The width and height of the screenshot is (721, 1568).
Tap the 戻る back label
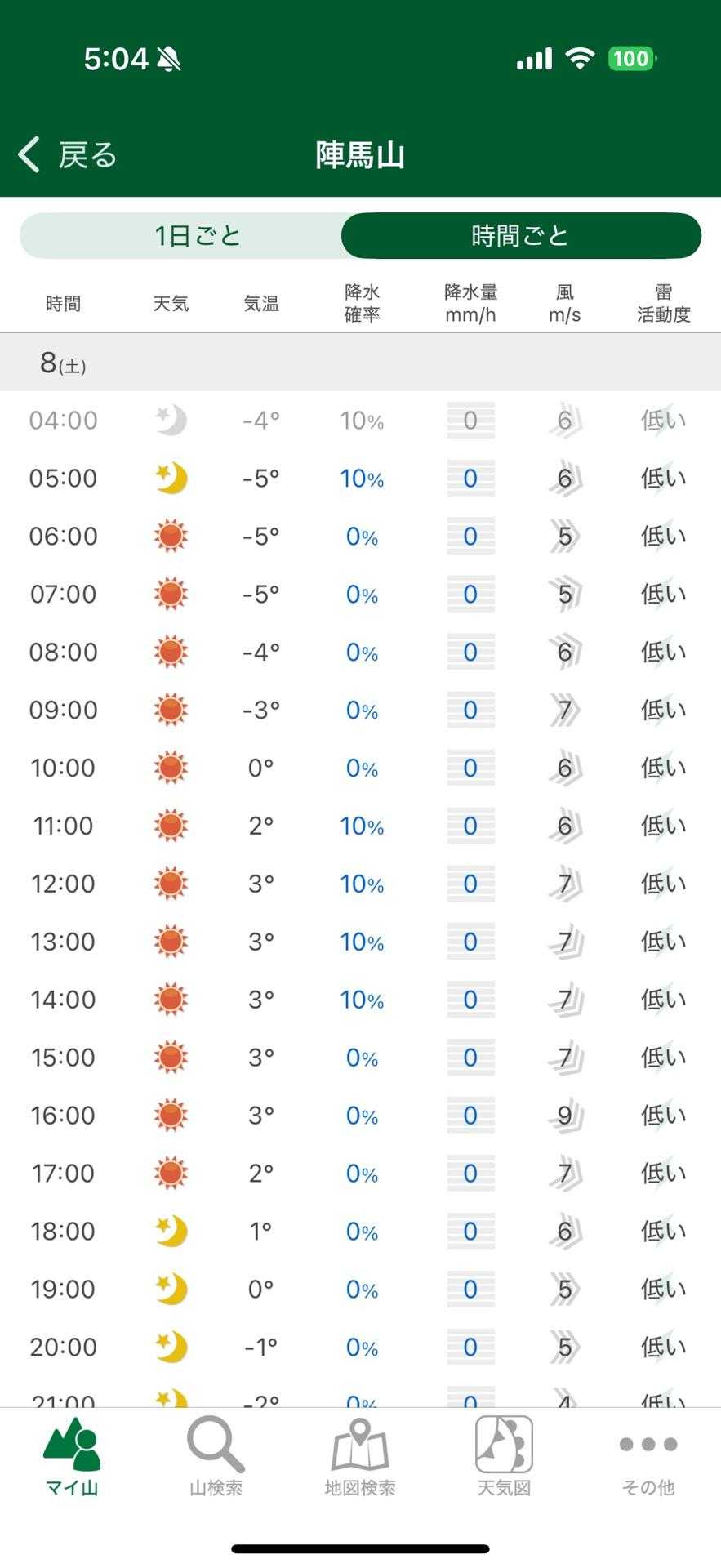pos(87,154)
